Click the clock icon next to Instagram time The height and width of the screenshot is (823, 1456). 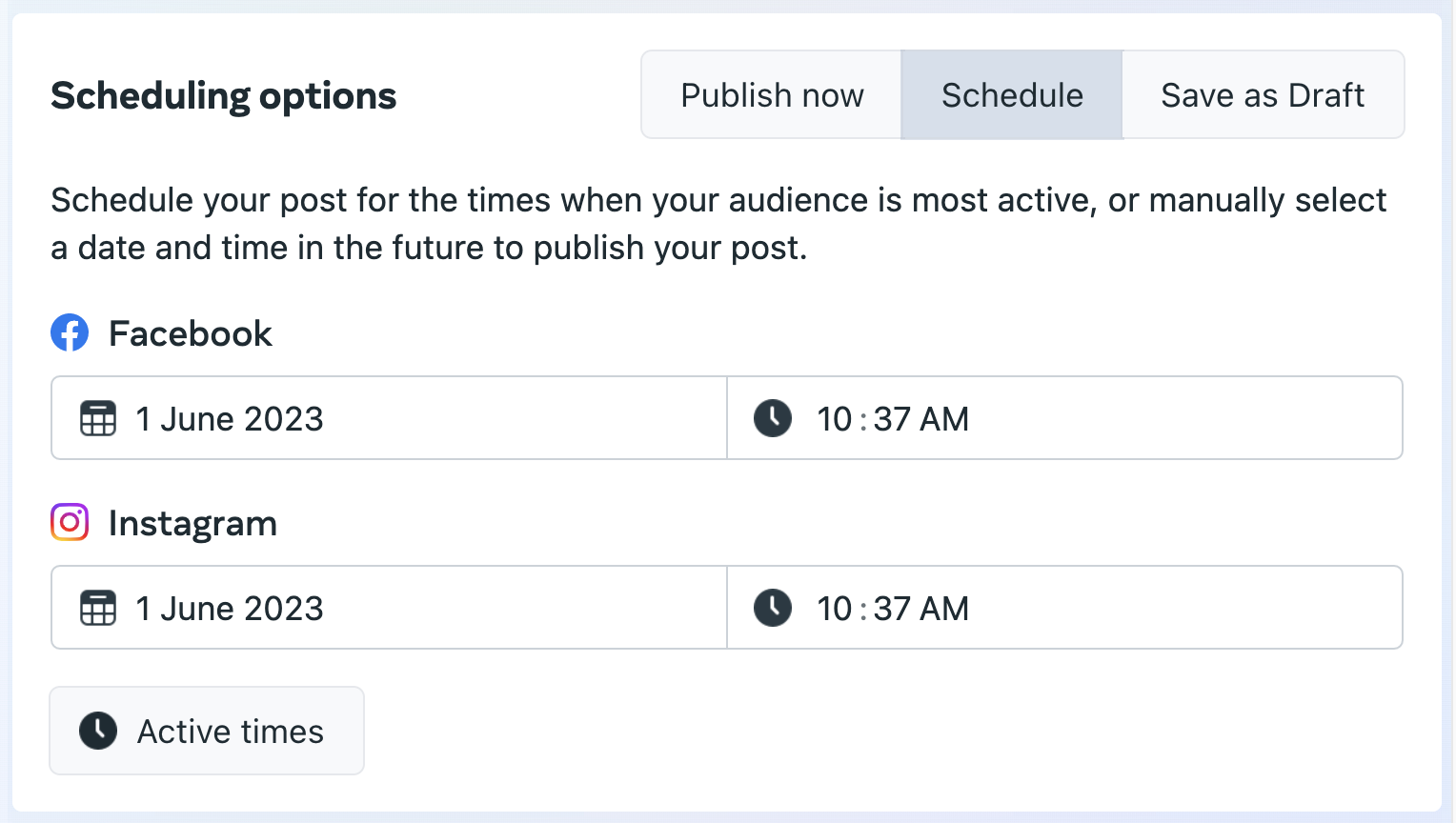point(772,608)
